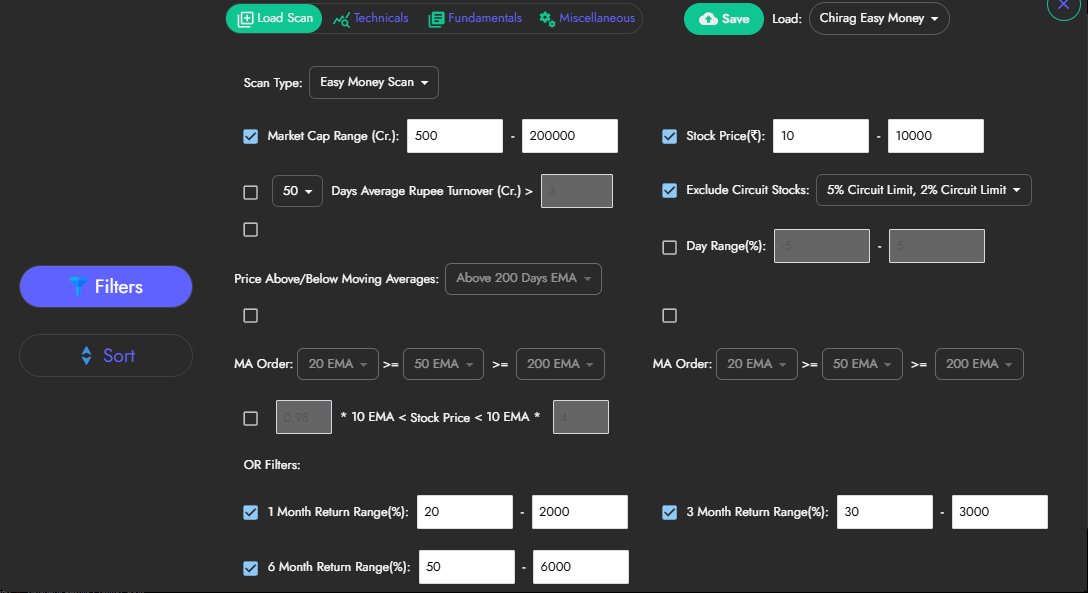Uncheck Exclude Circuit Stocks checkbox
Viewport: 1088px width, 593px height.
(670, 190)
